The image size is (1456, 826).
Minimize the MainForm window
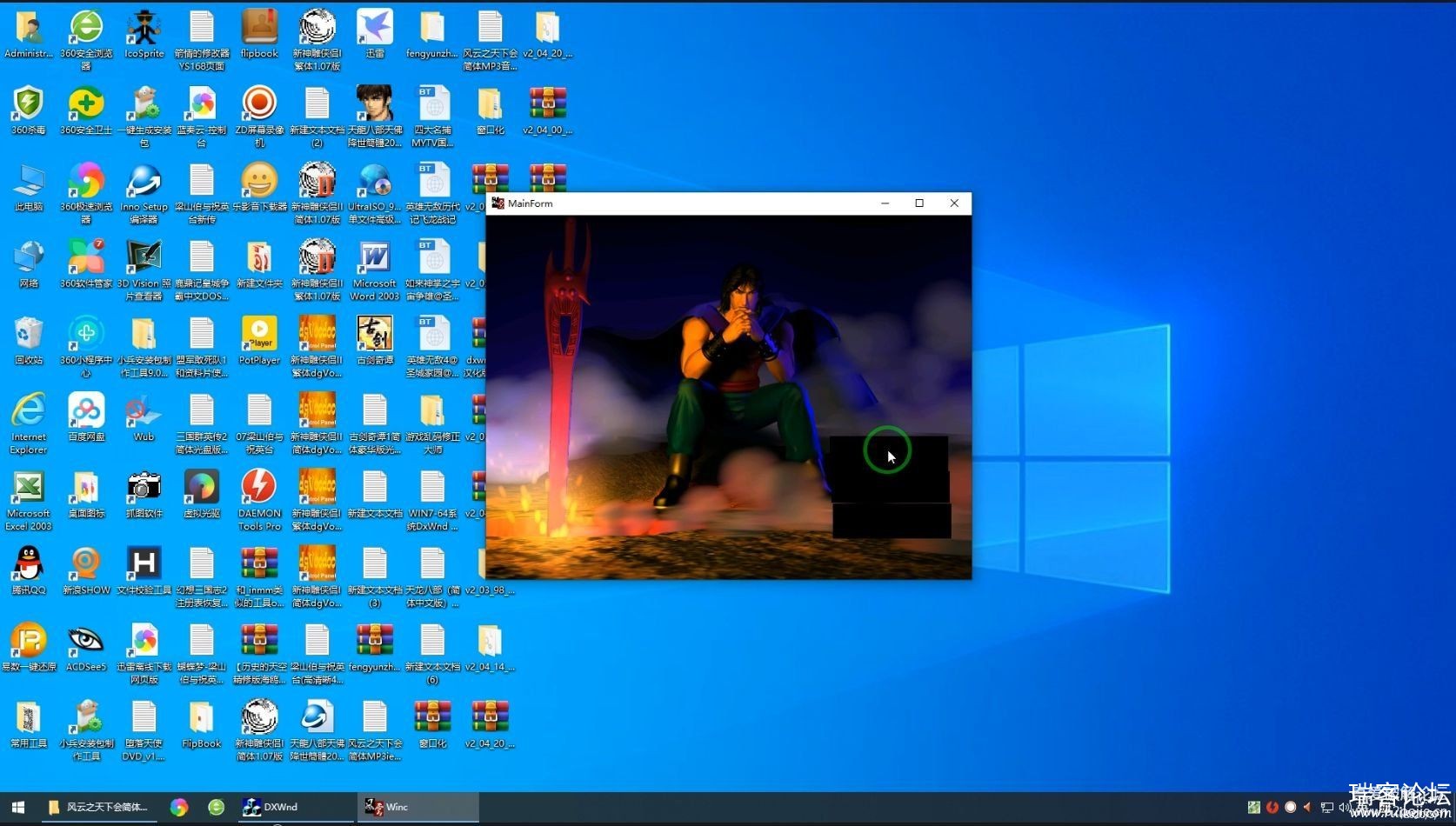click(885, 203)
